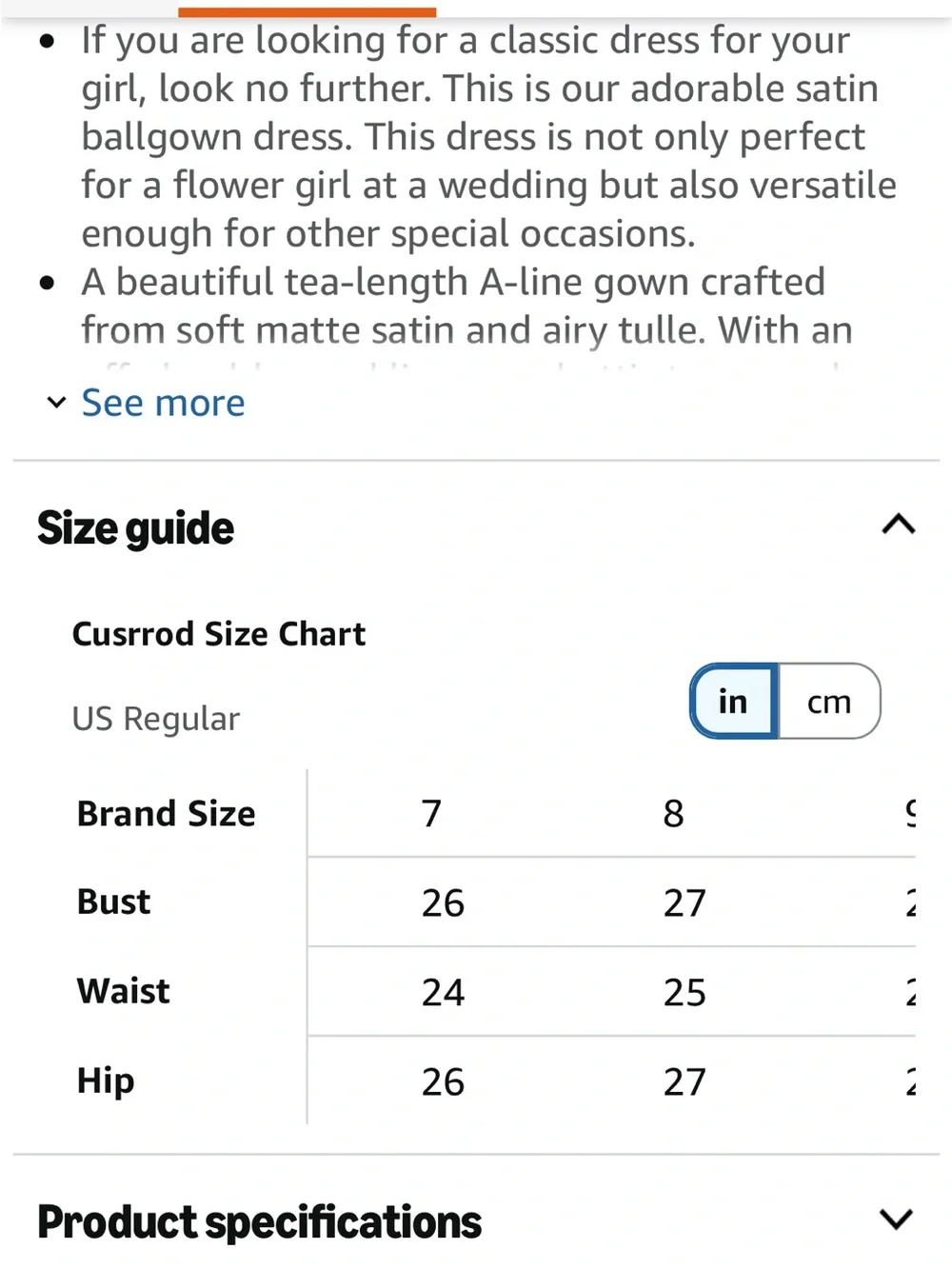Click the Bust value 26 cell

pos(443,903)
